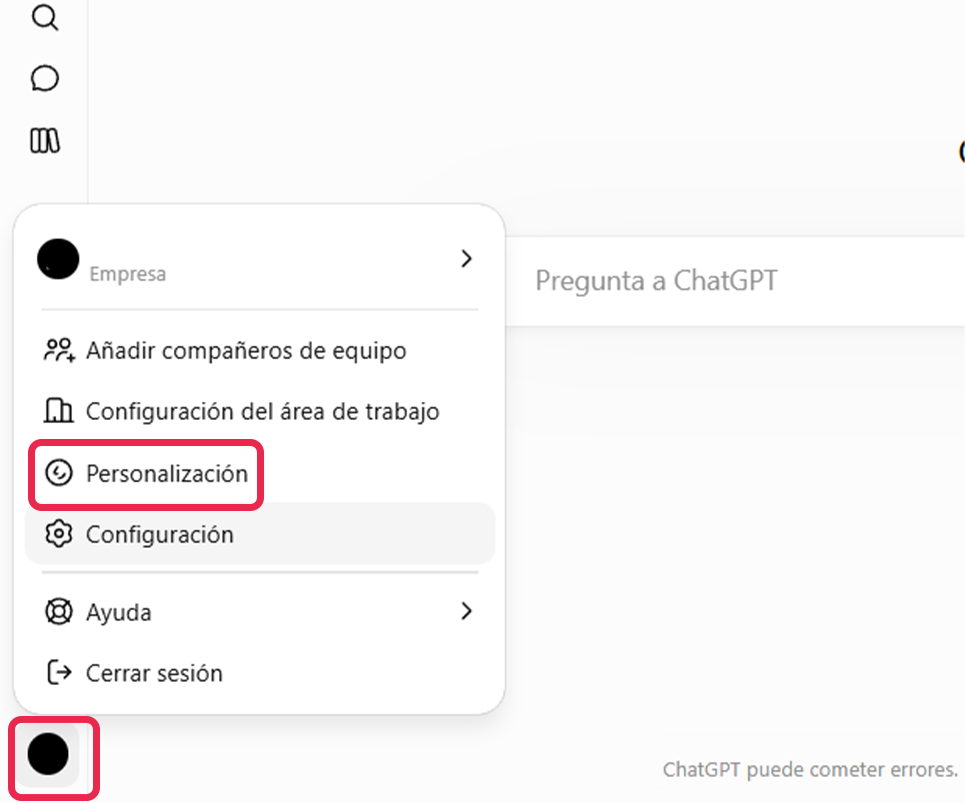
Task: Click the Empresa account avatar in menu
Action: pyautogui.click(x=58, y=259)
